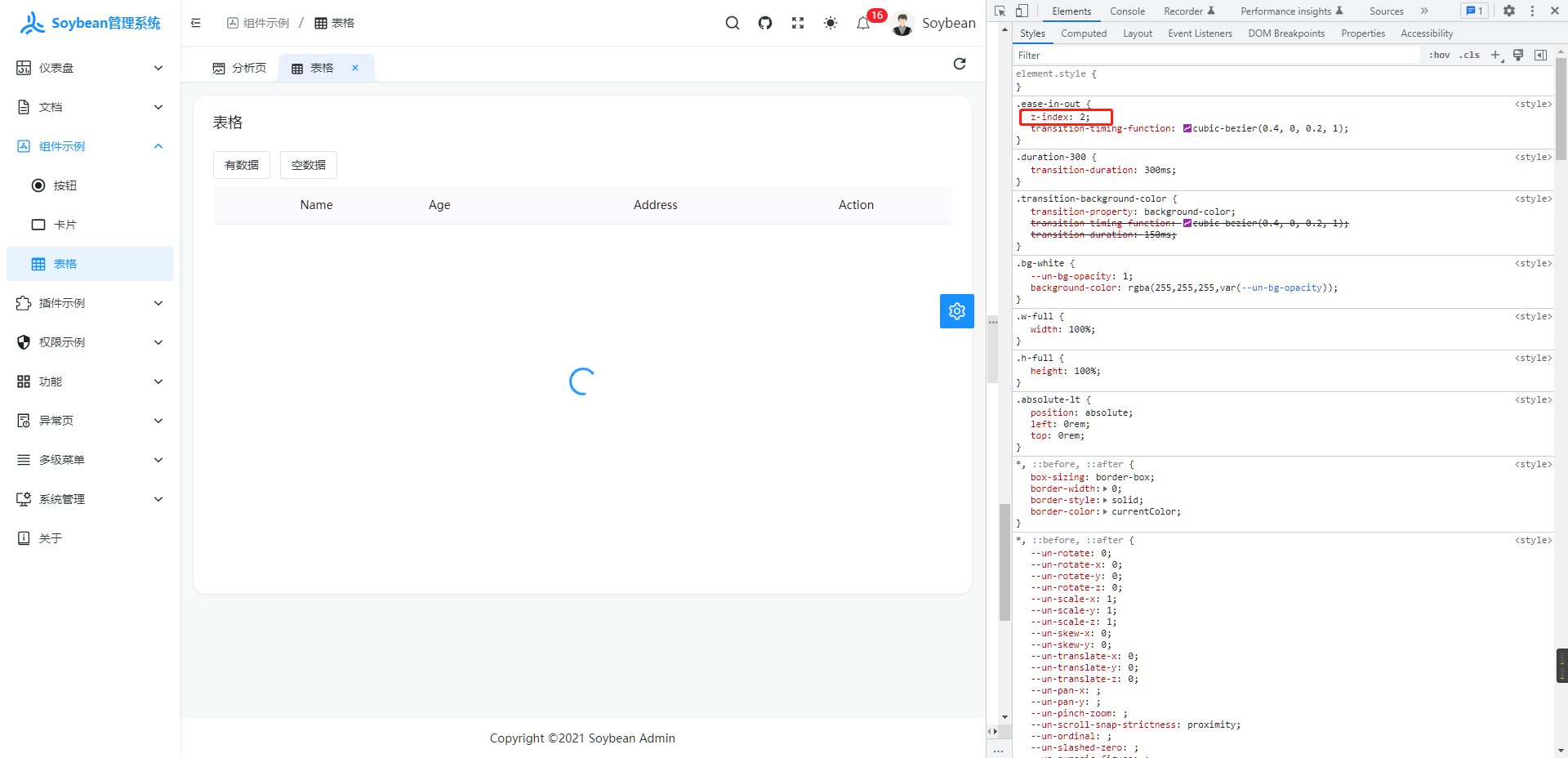1568x758 pixels.
Task: Toggle the device emulation icon in DevTools
Action: [x=1022, y=11]
